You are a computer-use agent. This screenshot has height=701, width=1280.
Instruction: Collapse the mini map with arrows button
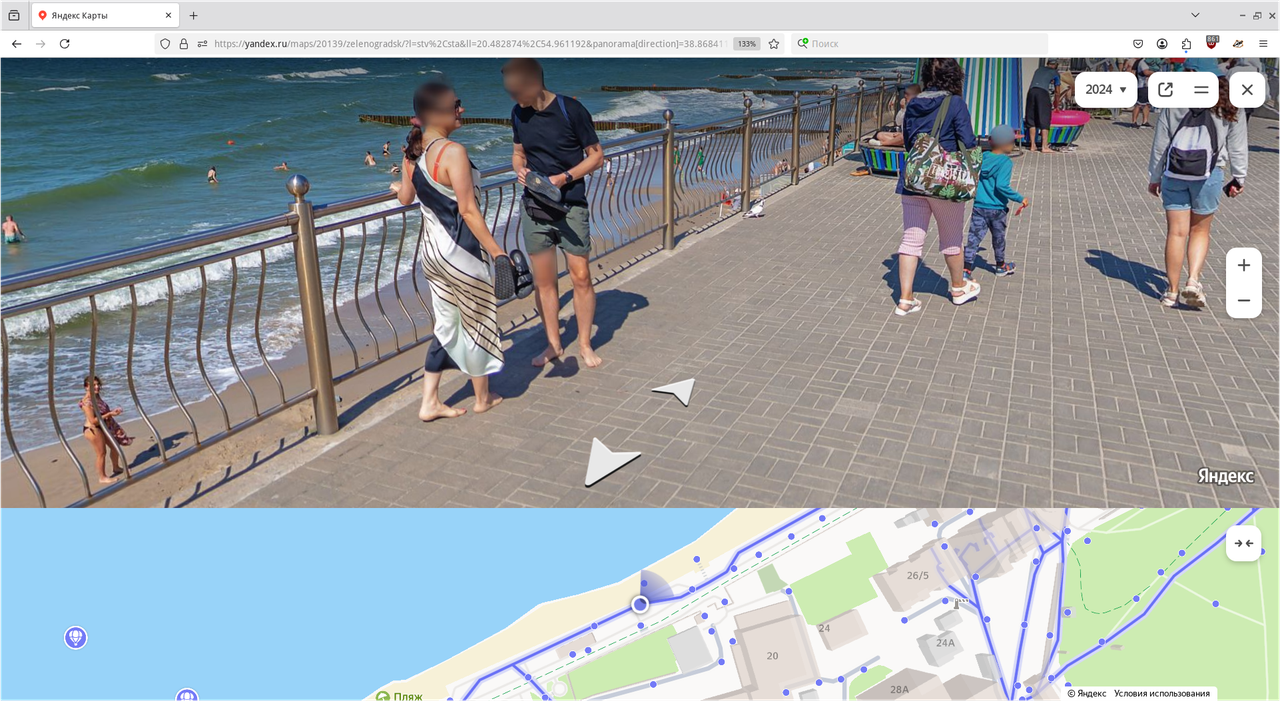pyautogui.click(x=1244, y=543)
